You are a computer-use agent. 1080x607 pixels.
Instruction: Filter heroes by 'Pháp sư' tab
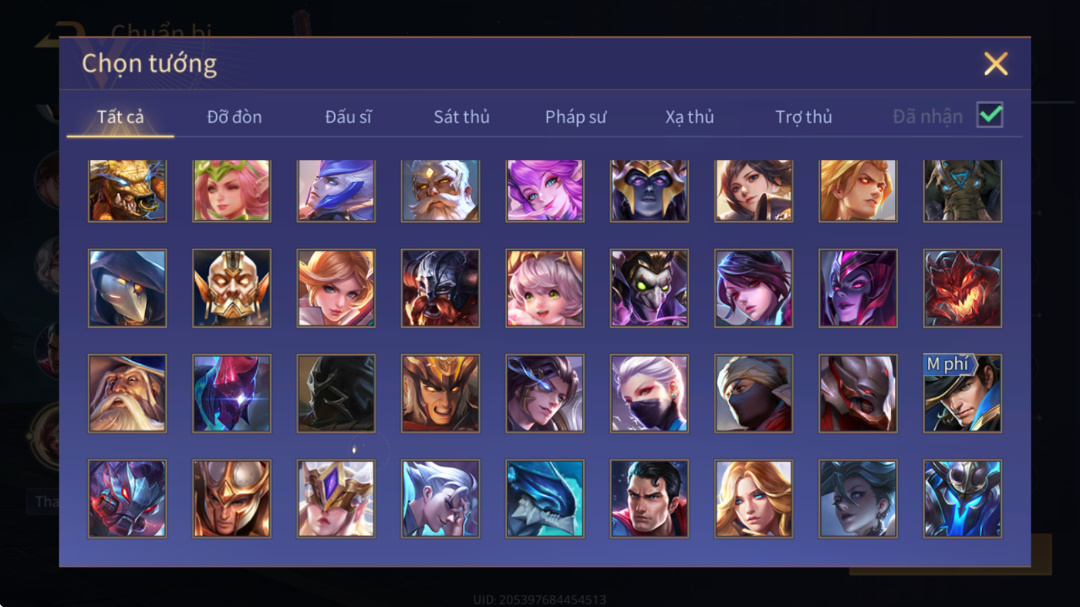576,117
